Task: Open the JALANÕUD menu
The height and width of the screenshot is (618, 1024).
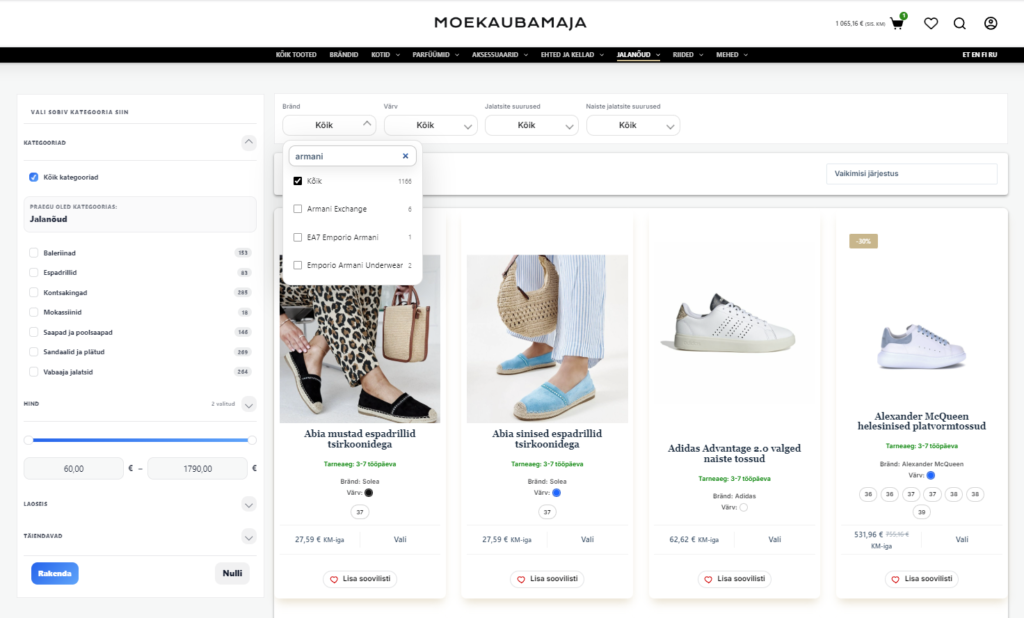Action: pos(633,55)
